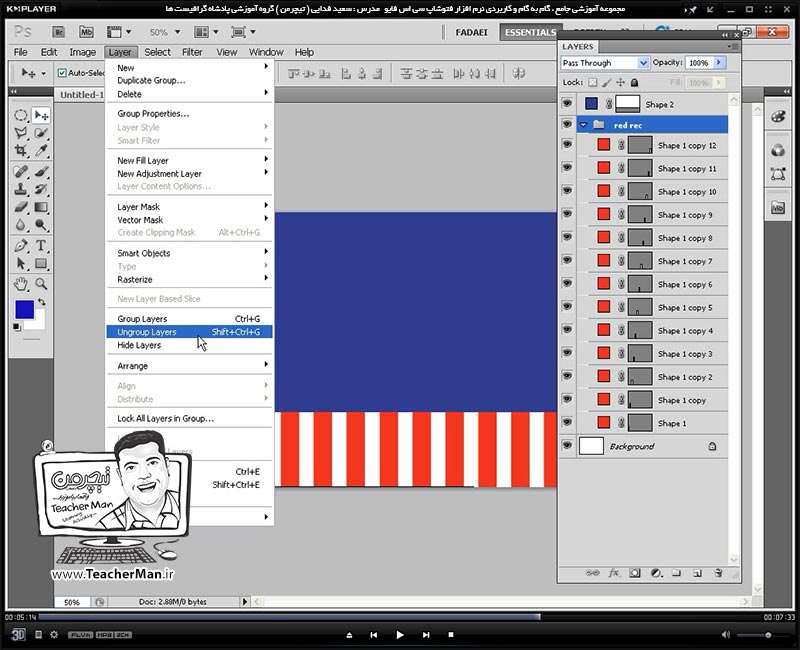
Task: Select the Gradient tool
Action: point(41,207)
